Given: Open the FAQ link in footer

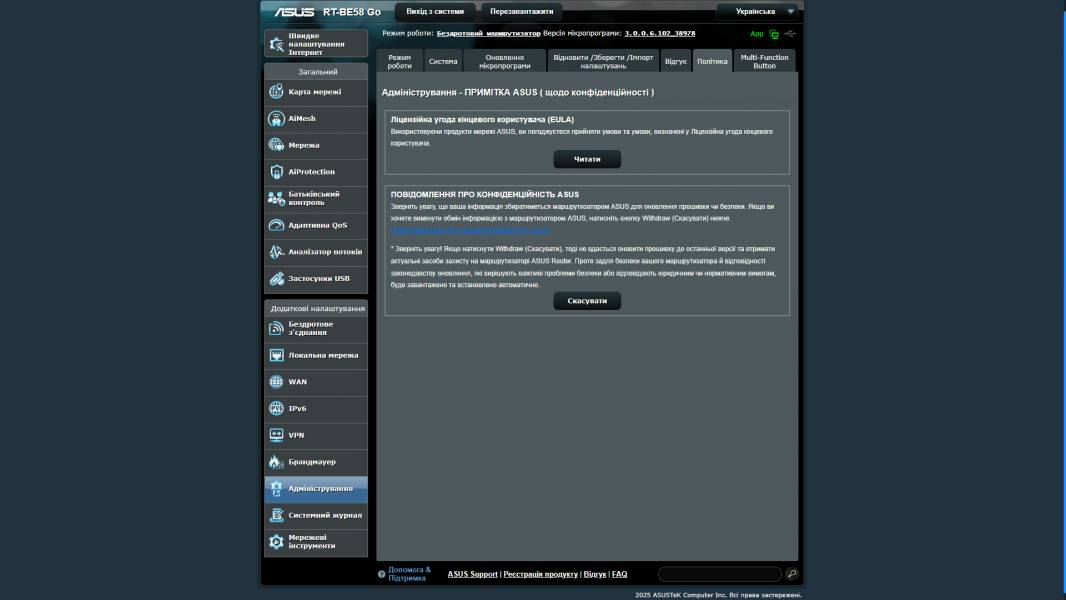Looking at the screenshot, I should click(x=619, y=574).
